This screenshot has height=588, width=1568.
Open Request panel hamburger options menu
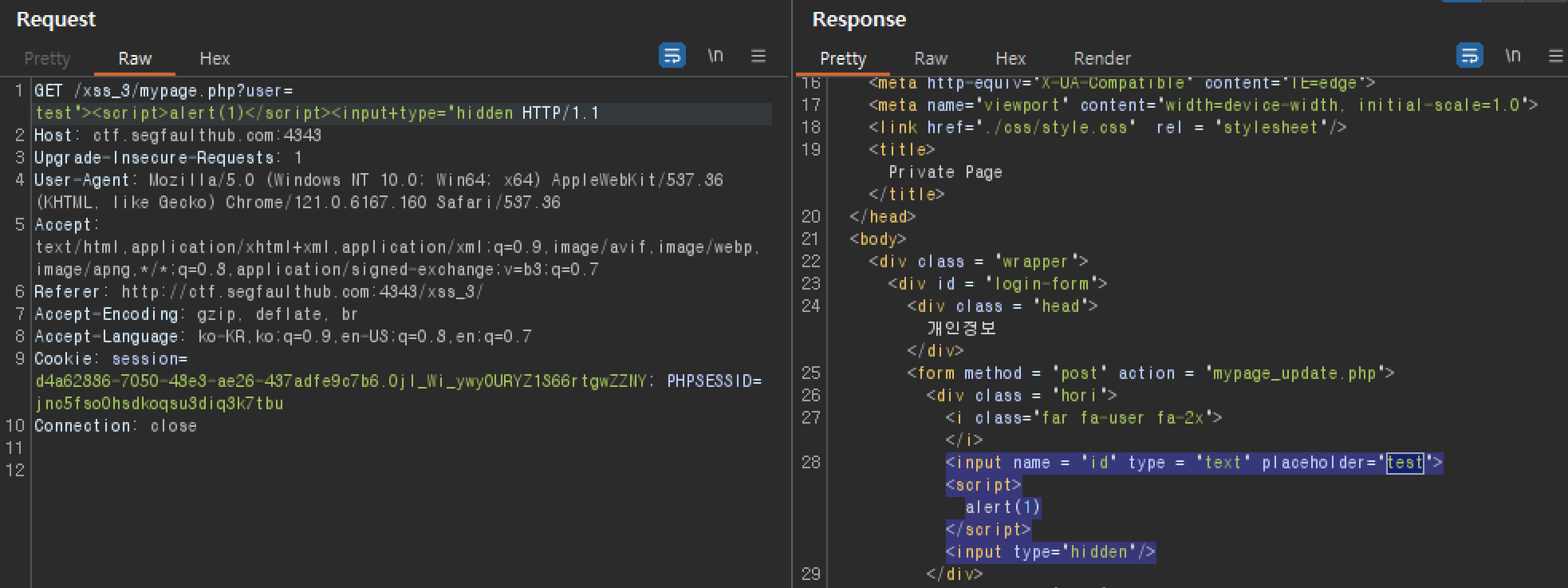(758, 55)
